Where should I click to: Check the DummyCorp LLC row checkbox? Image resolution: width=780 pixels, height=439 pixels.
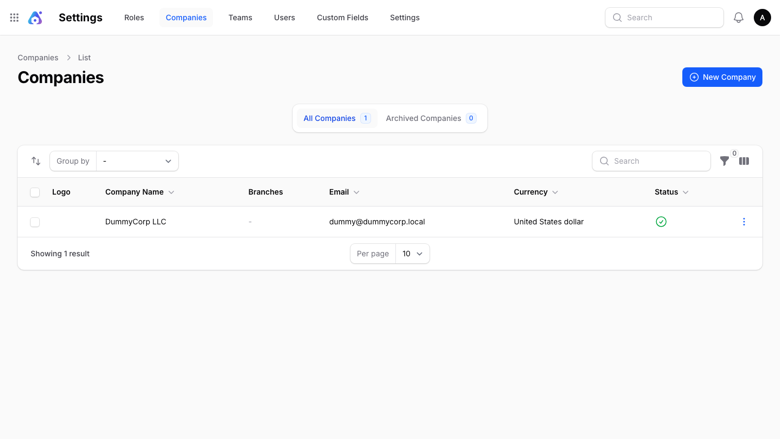35,222
